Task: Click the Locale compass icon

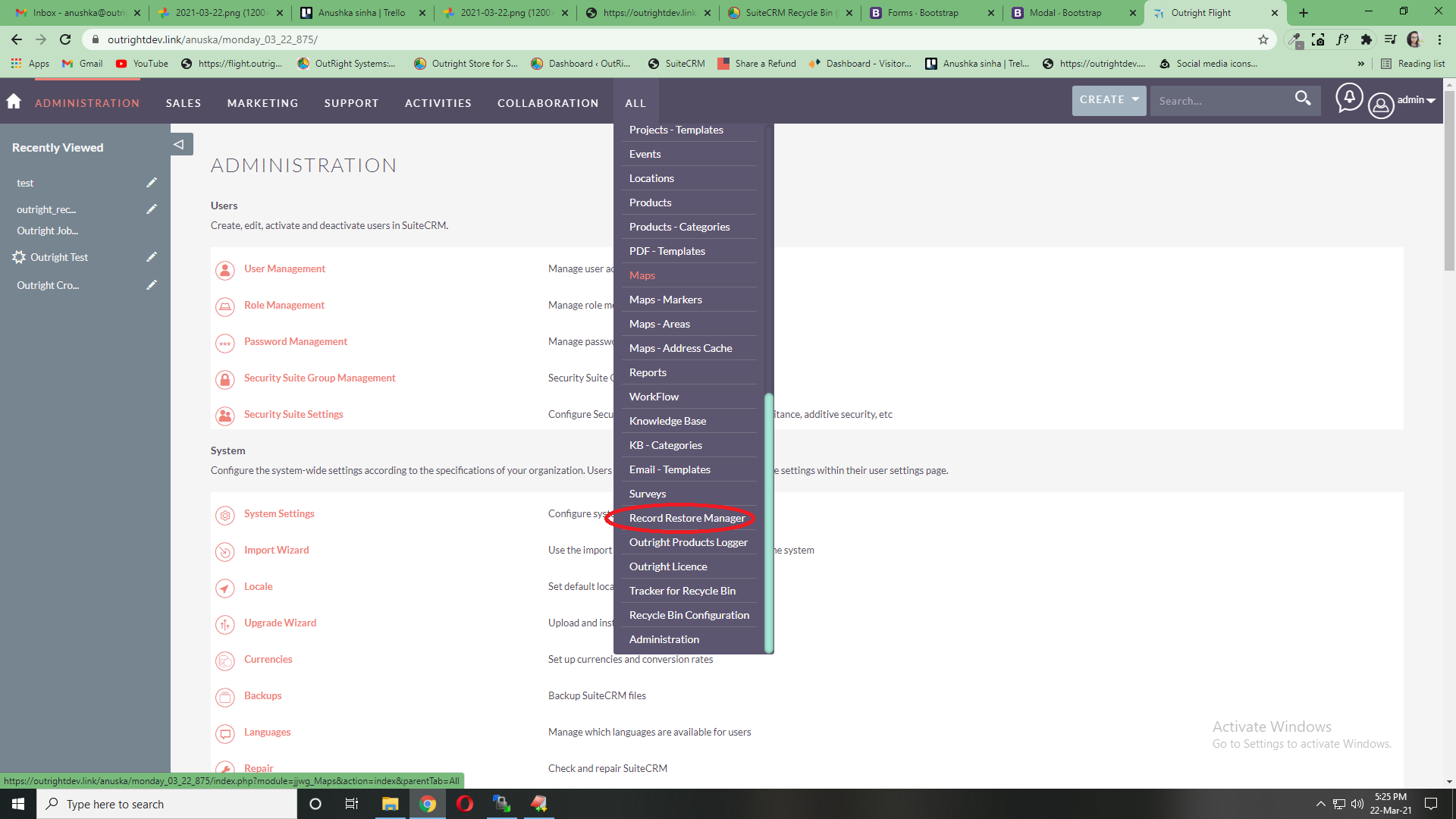Action: point(225,588)
